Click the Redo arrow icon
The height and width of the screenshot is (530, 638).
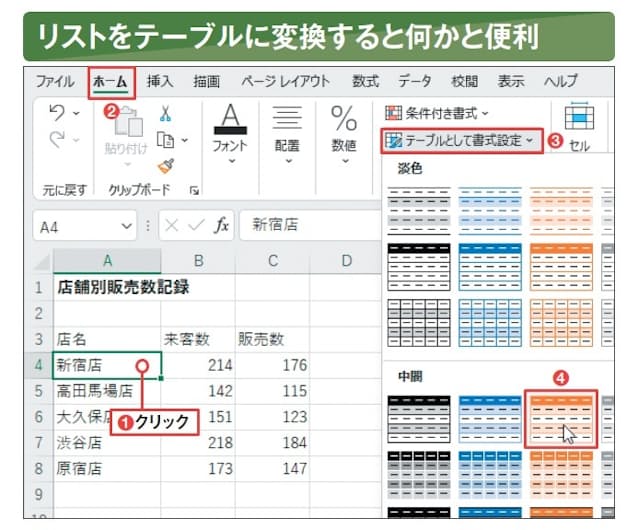(x=57, y=140)
